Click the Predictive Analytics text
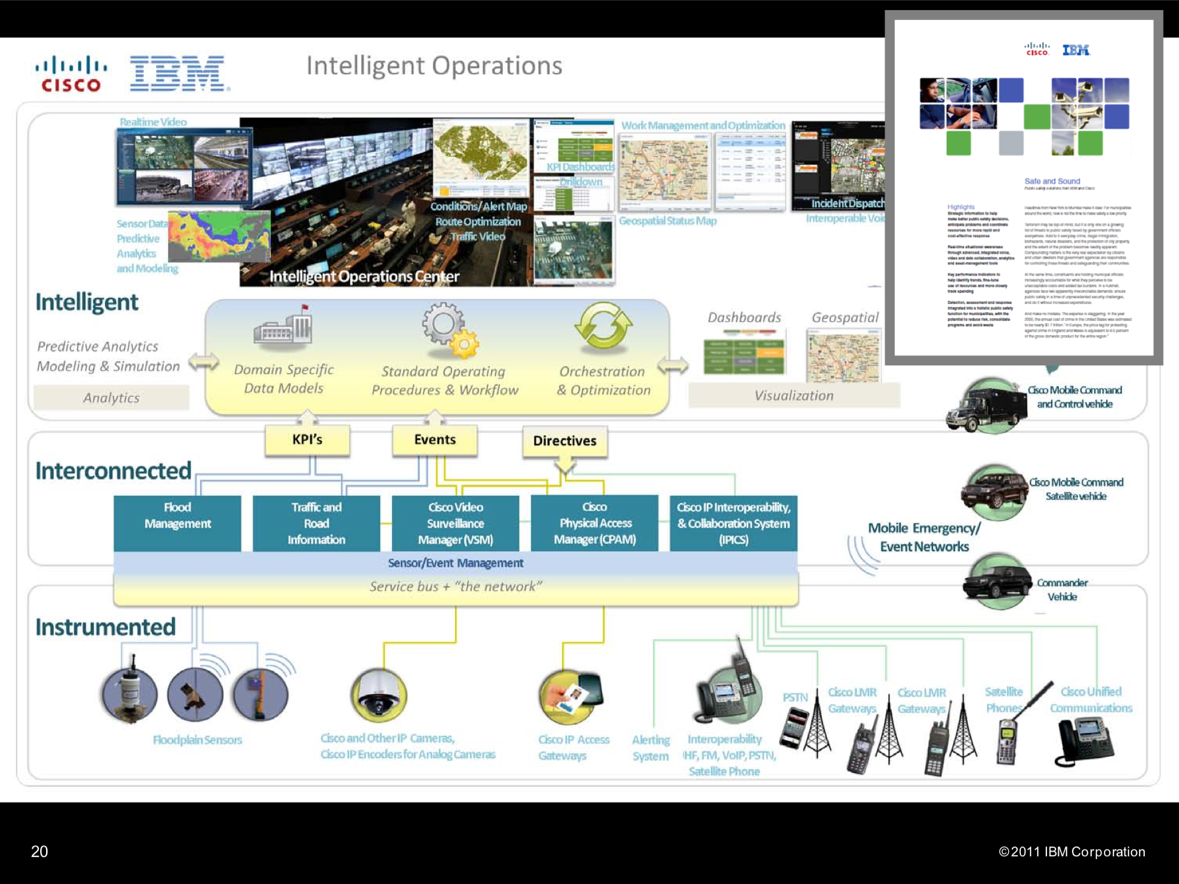Image resolution: width=1179 pixels, height=884 pixels. (x=98, y=347)
